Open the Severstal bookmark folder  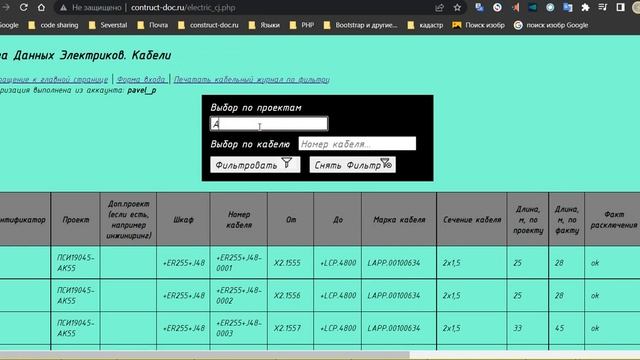108,25
